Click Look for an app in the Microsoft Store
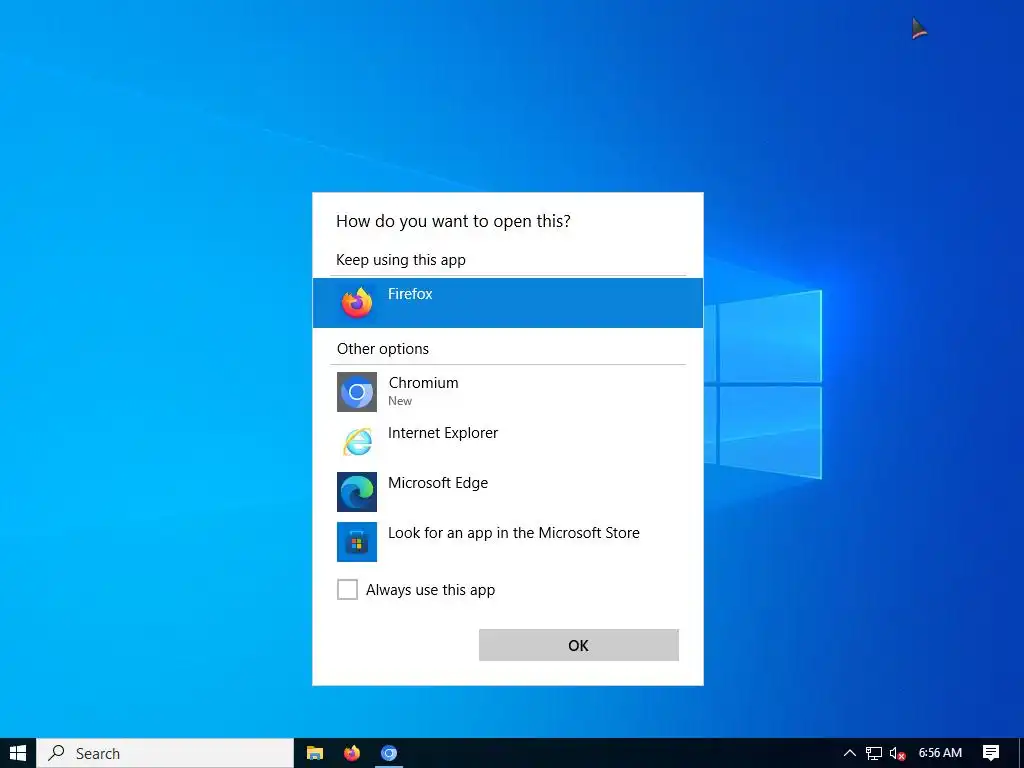The width and height of the screenshot is (1024, 768). (513, 533)
